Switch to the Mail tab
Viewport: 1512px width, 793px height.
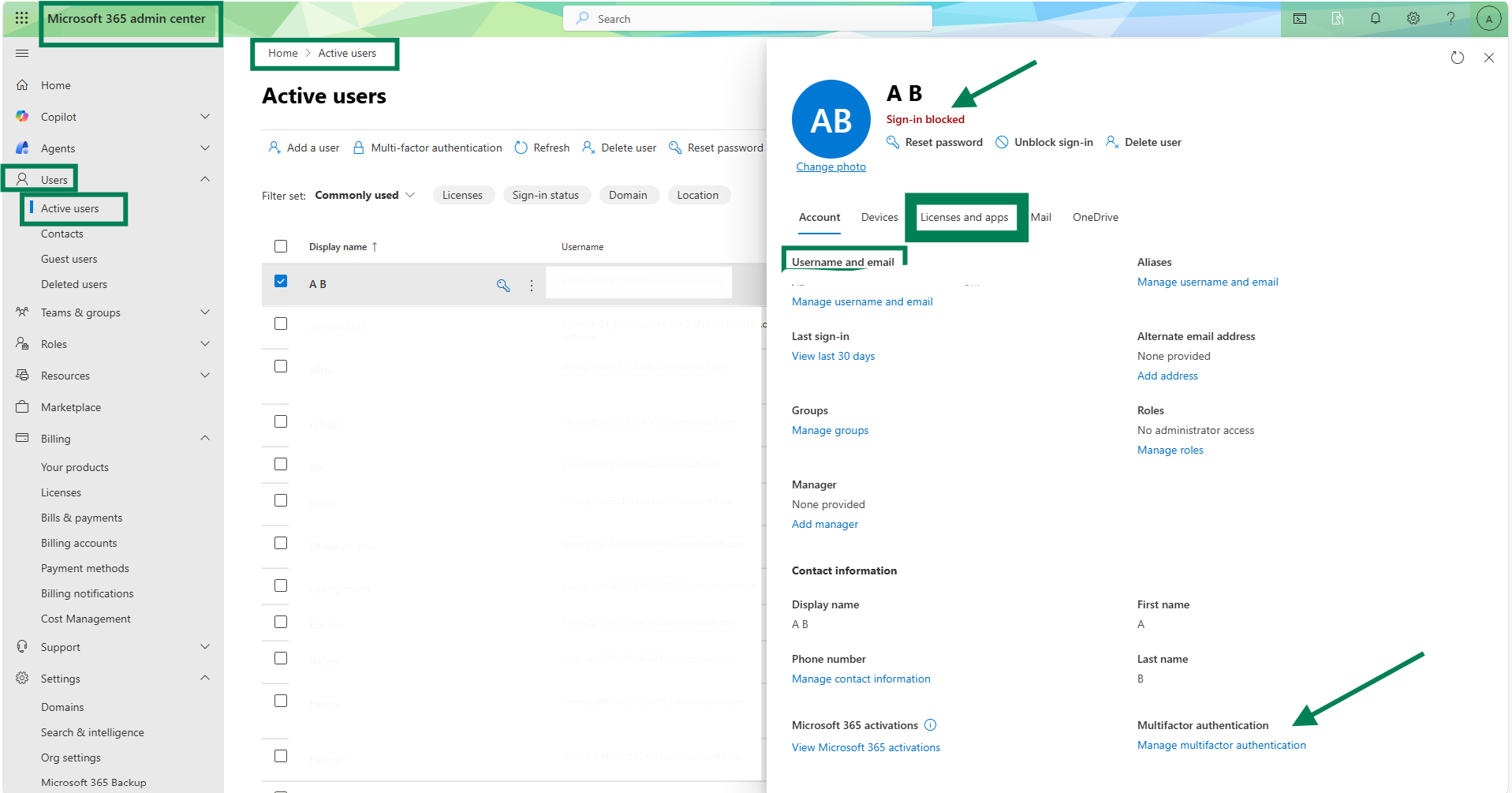[x=1041, y=217]
